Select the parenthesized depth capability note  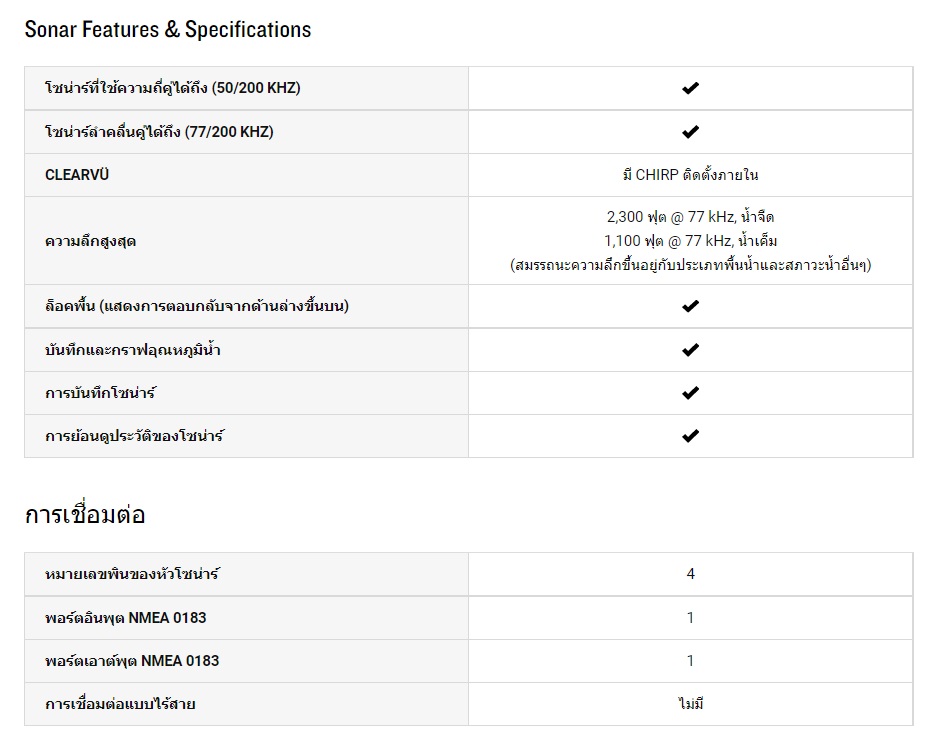pos(690,265)
